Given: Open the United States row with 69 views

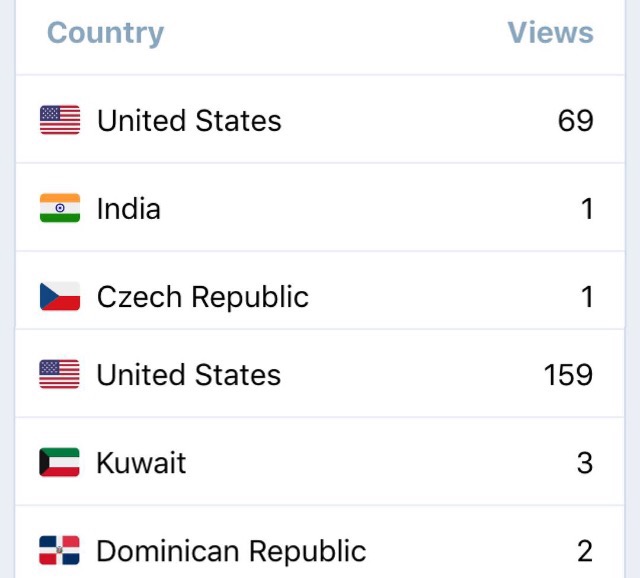Looking at the screenshot, I should [320, 119].
